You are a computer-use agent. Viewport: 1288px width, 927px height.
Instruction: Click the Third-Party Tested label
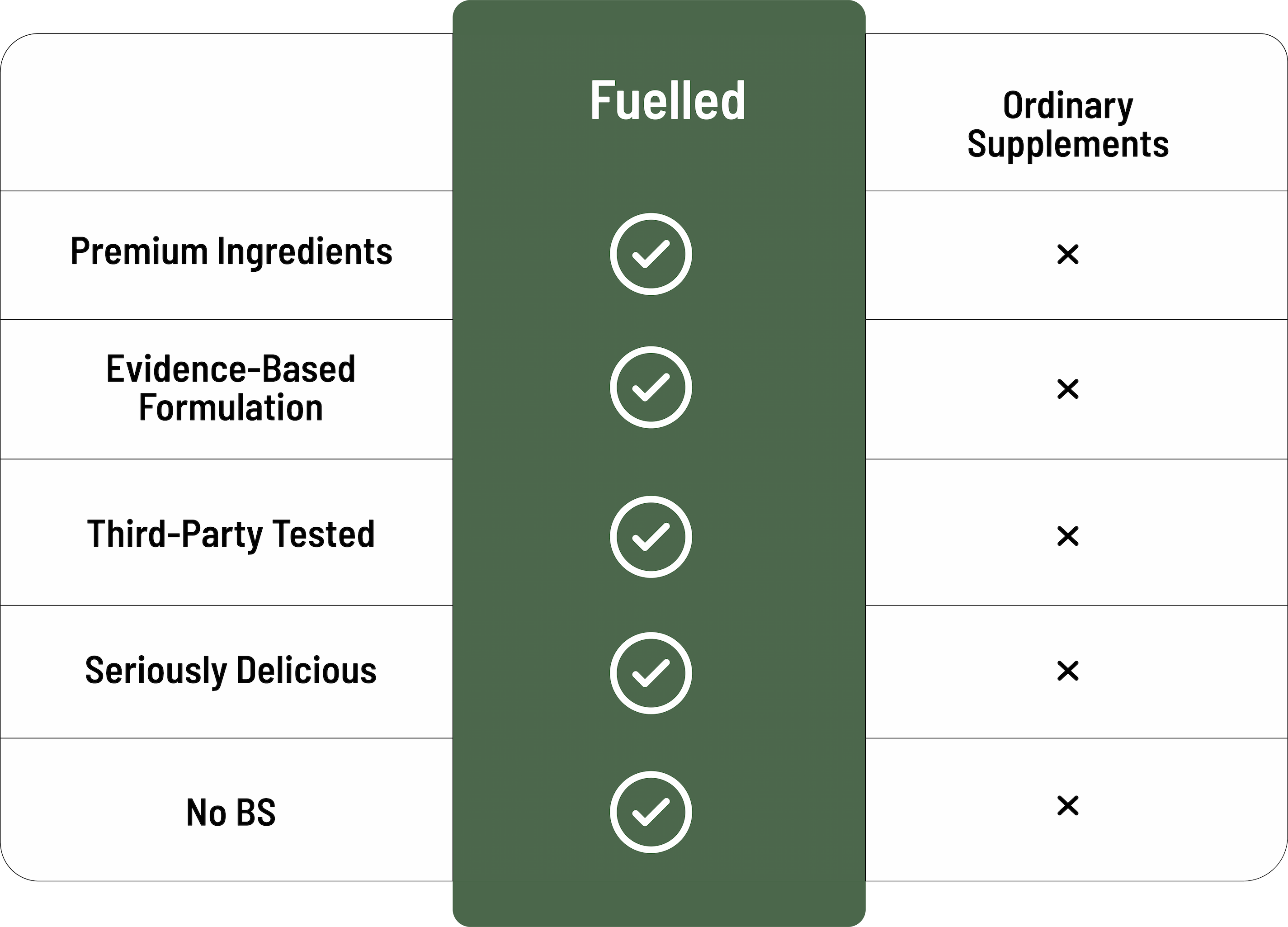click(231, 534)
